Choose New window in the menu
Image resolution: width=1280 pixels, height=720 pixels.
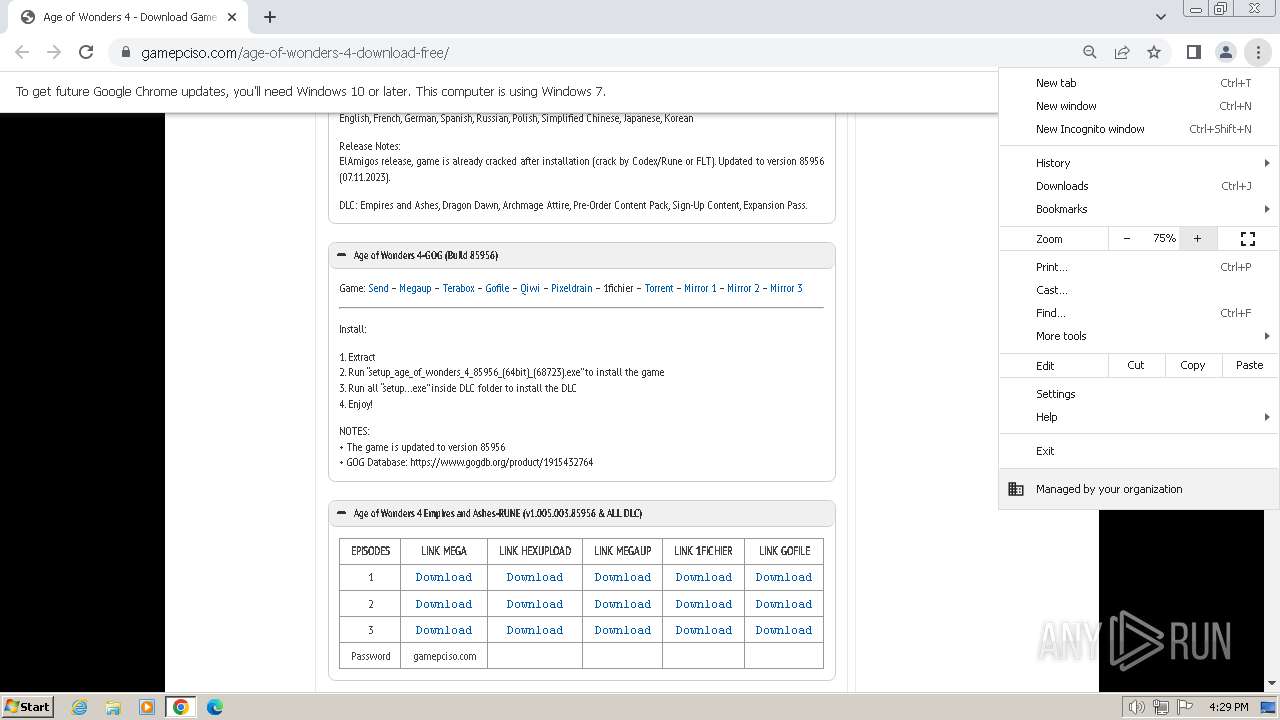[1139, 106]
